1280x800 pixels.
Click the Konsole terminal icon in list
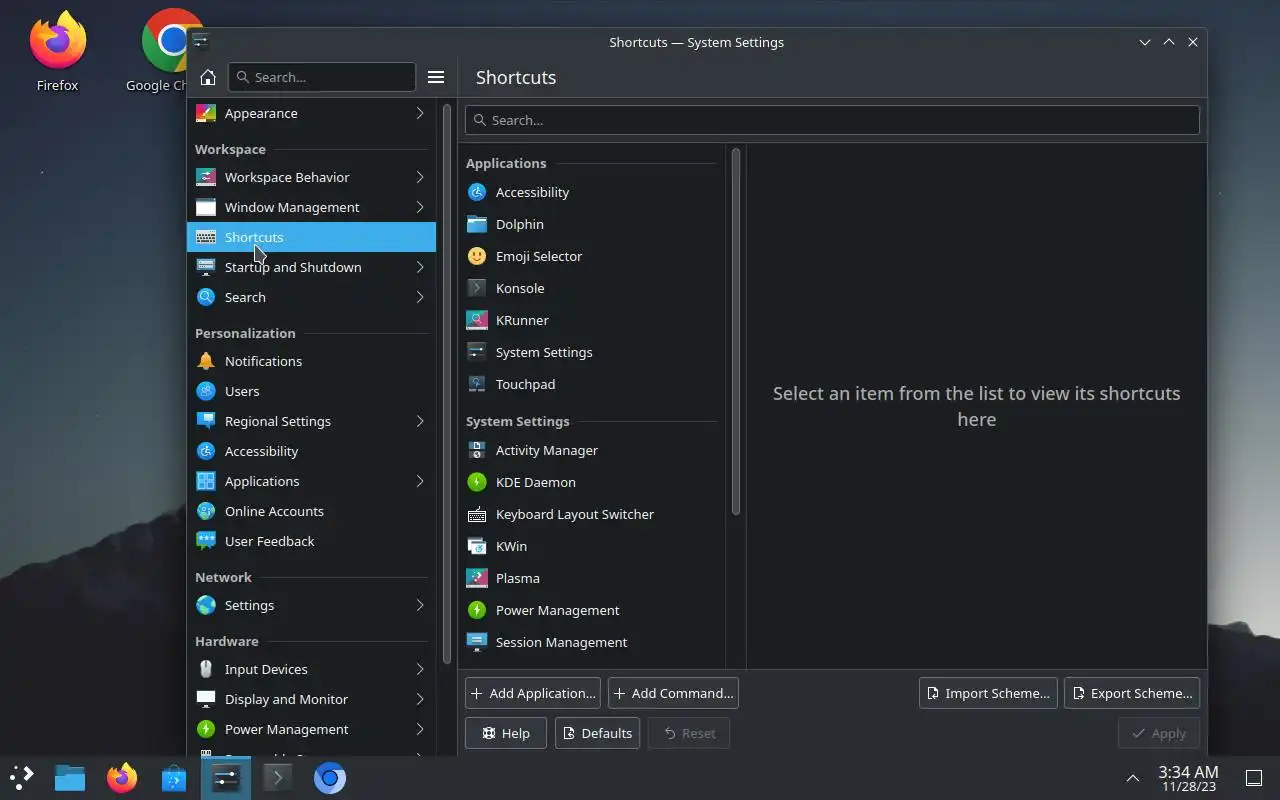[x=477, y=288]
